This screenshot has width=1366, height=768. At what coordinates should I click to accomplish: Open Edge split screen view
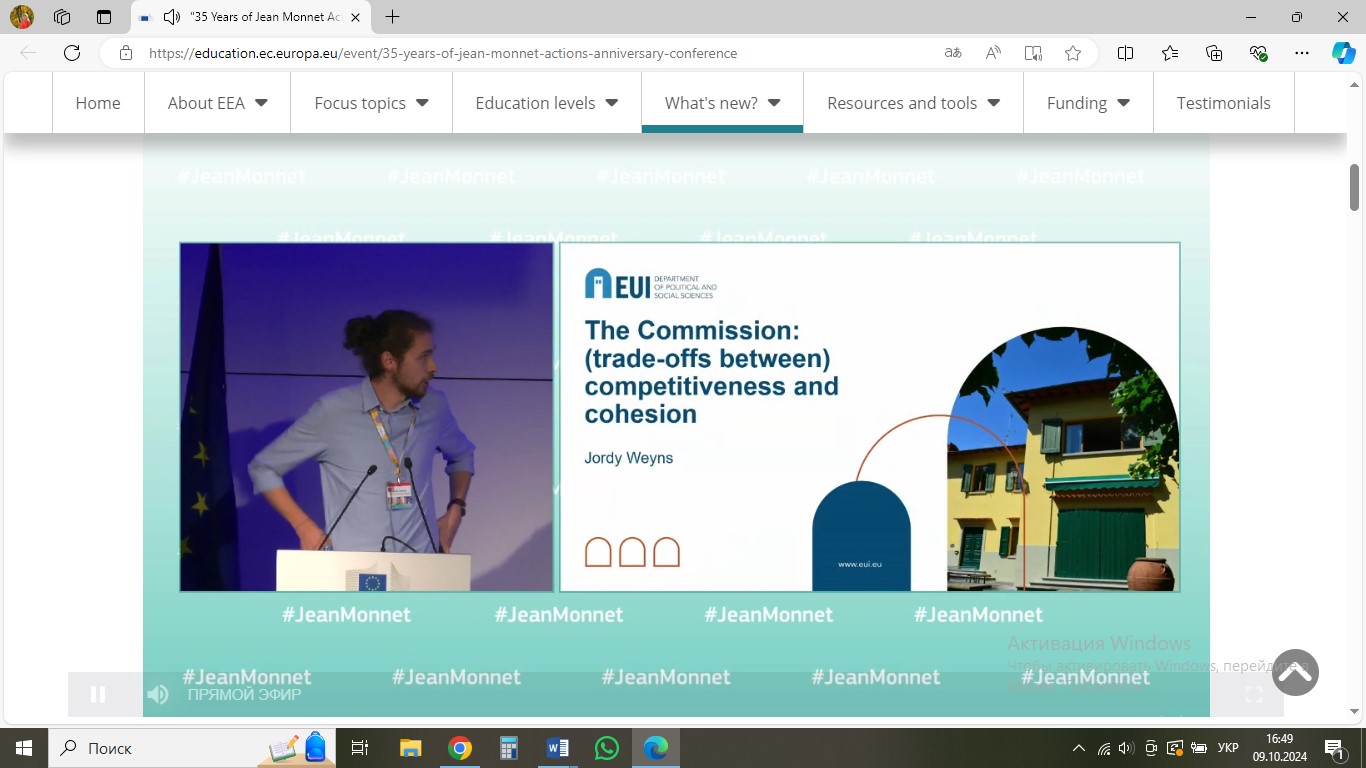click(x=1125, y=53)
